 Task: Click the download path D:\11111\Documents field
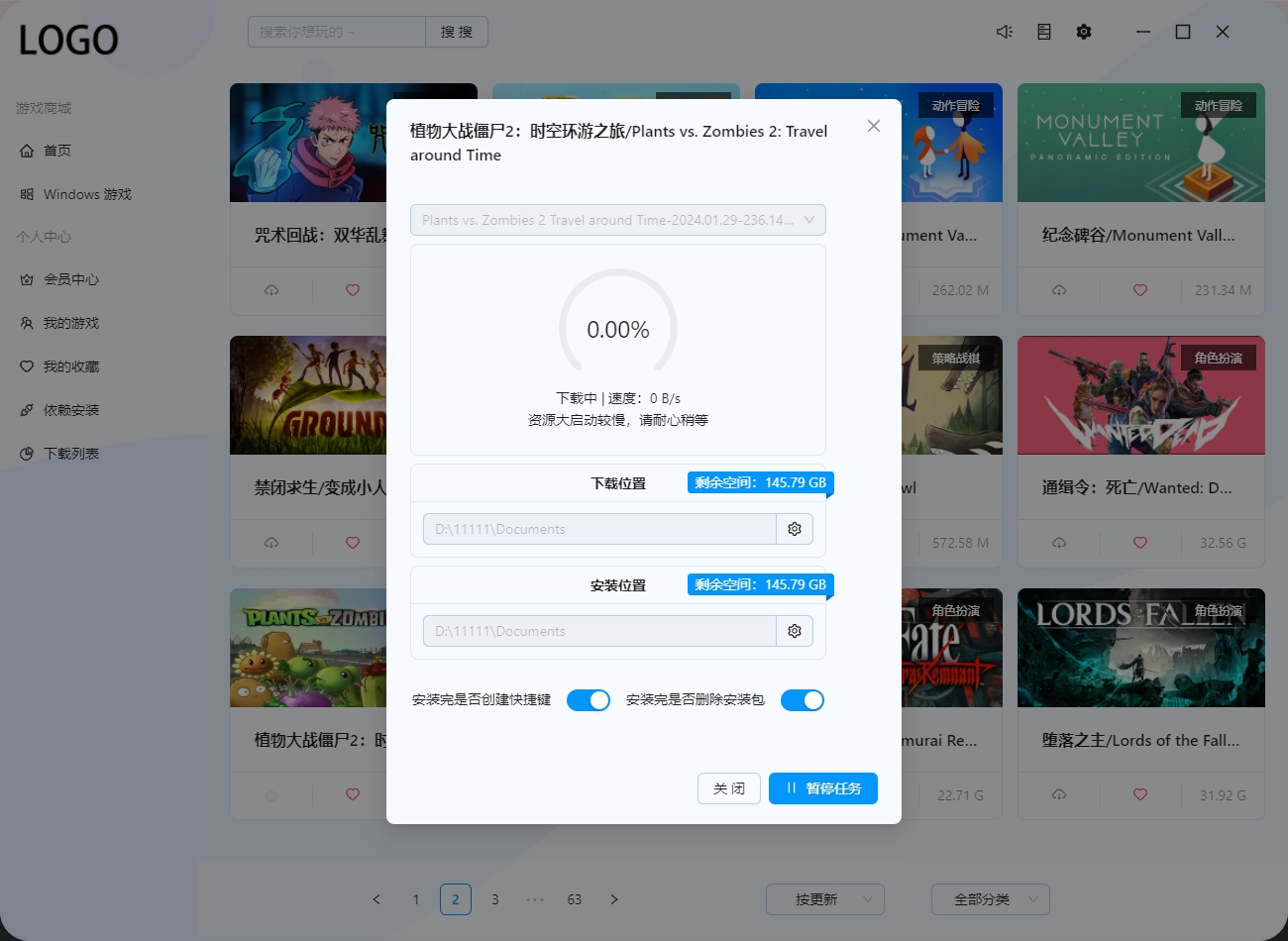(599, 529)
